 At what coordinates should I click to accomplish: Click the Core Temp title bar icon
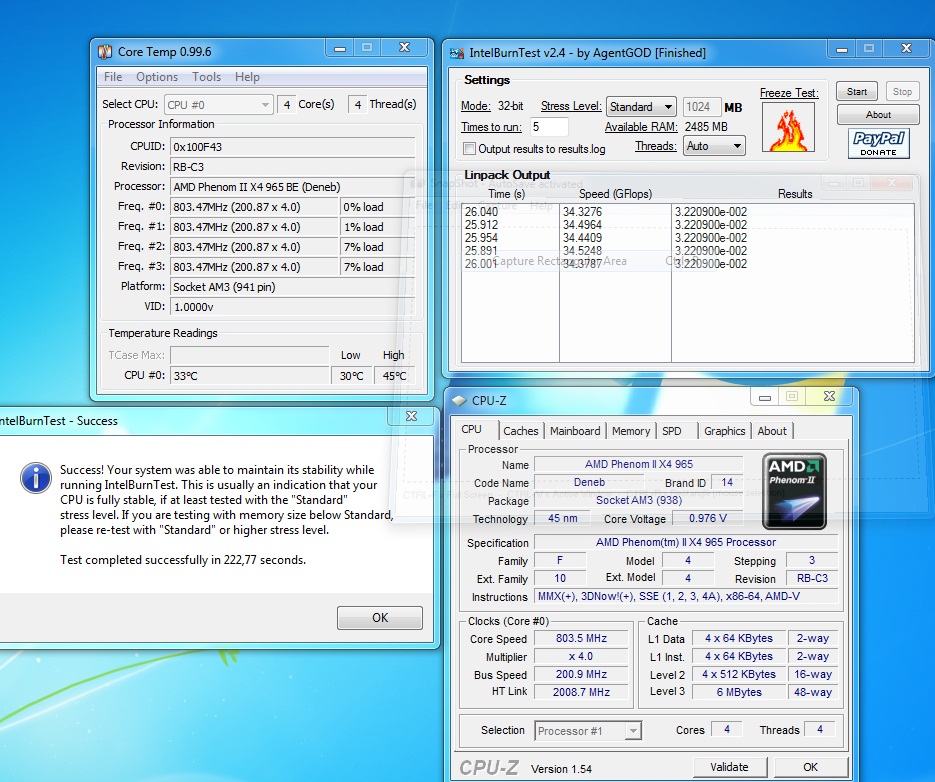click(x=105, y=52)
